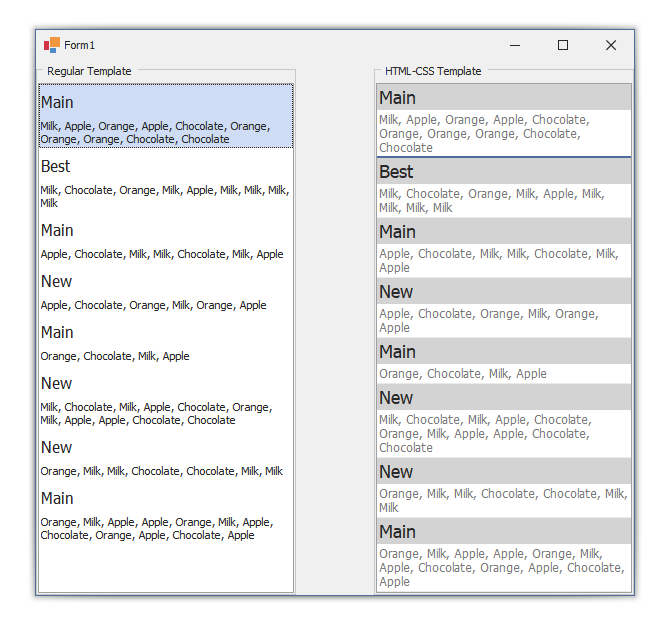The height and width of the screenshot is (628, 671).
Task: Select the 'Best' heading in Regular Template list
Action: pos(55,166)
